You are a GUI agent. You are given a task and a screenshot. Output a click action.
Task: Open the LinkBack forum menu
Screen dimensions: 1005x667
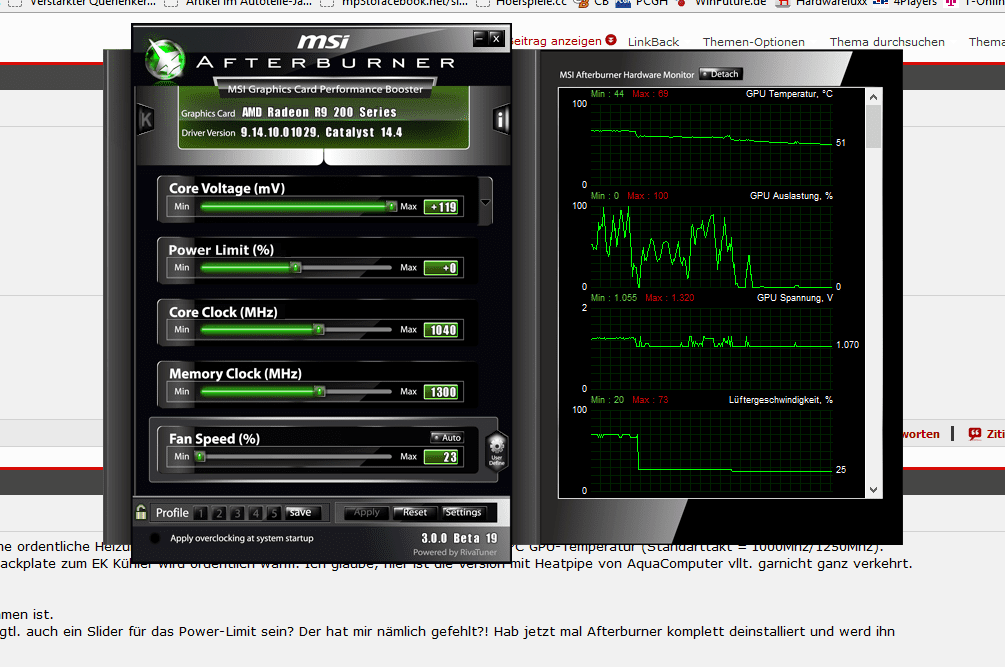pyautogui.click(x=653, y=42)
